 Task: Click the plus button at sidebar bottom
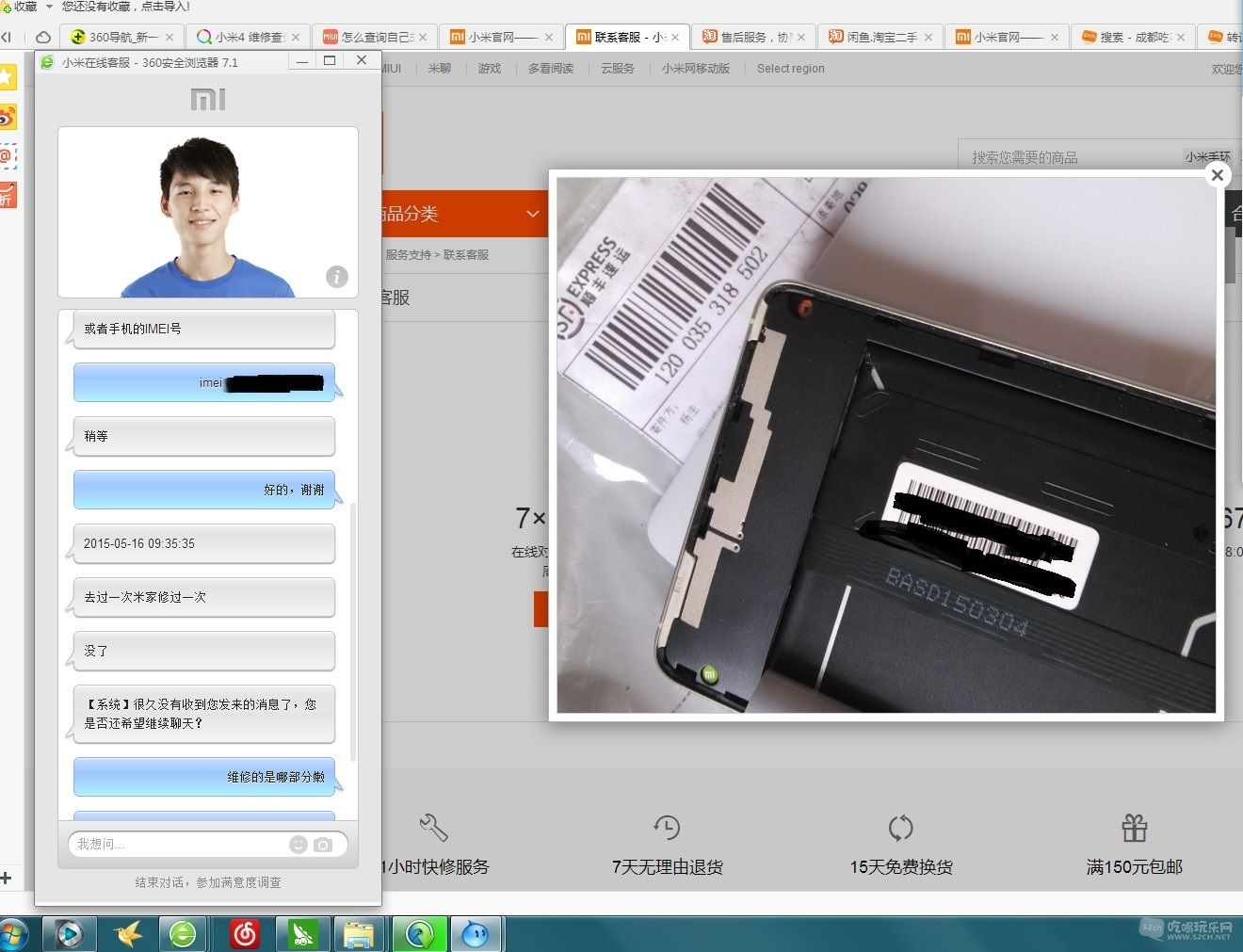tap(6, 878)
